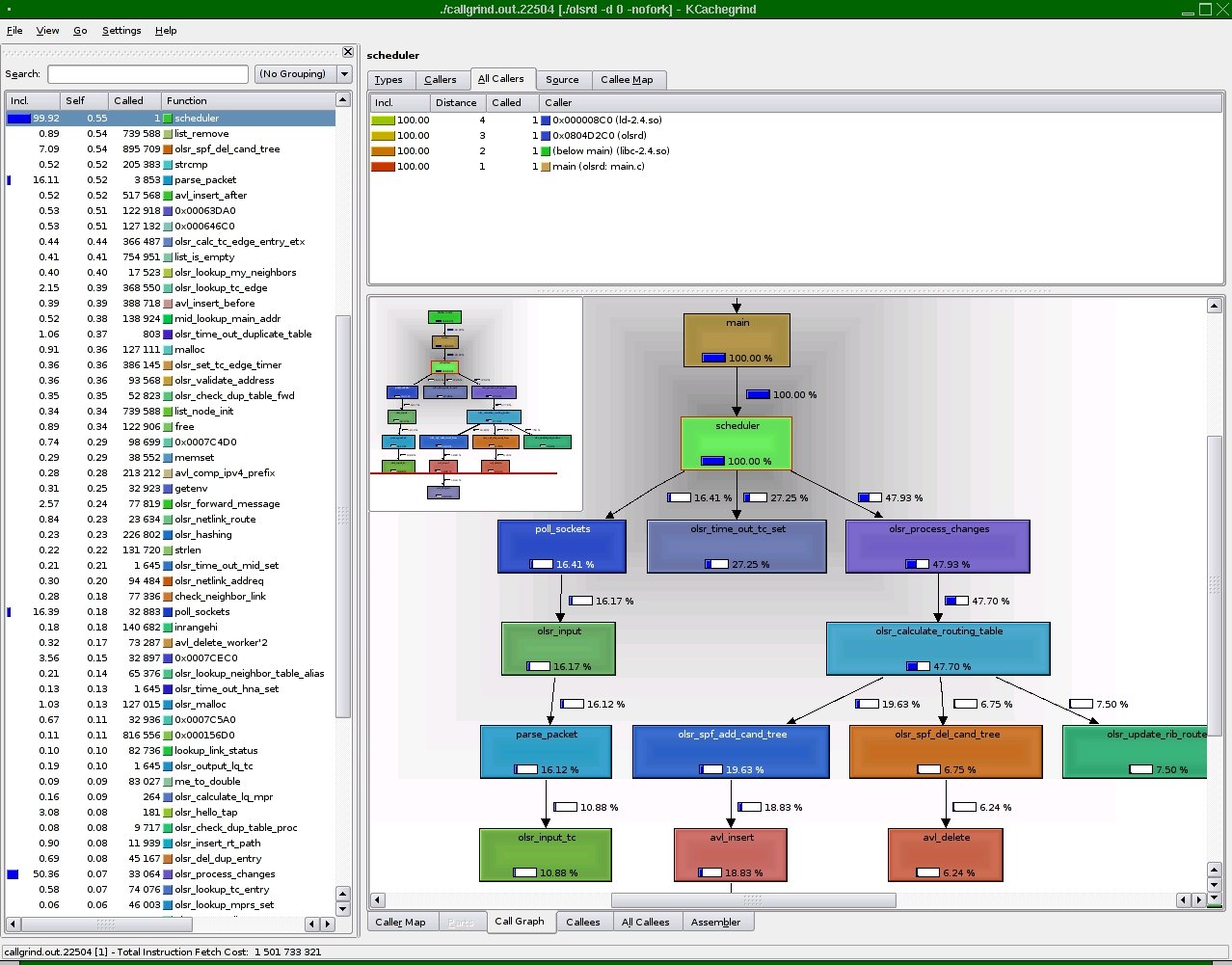This screenshot has width=1232, height=965.
Task: Click the call graph overview thumbnail
Action: pyautogui.click(x=475, y=403)
